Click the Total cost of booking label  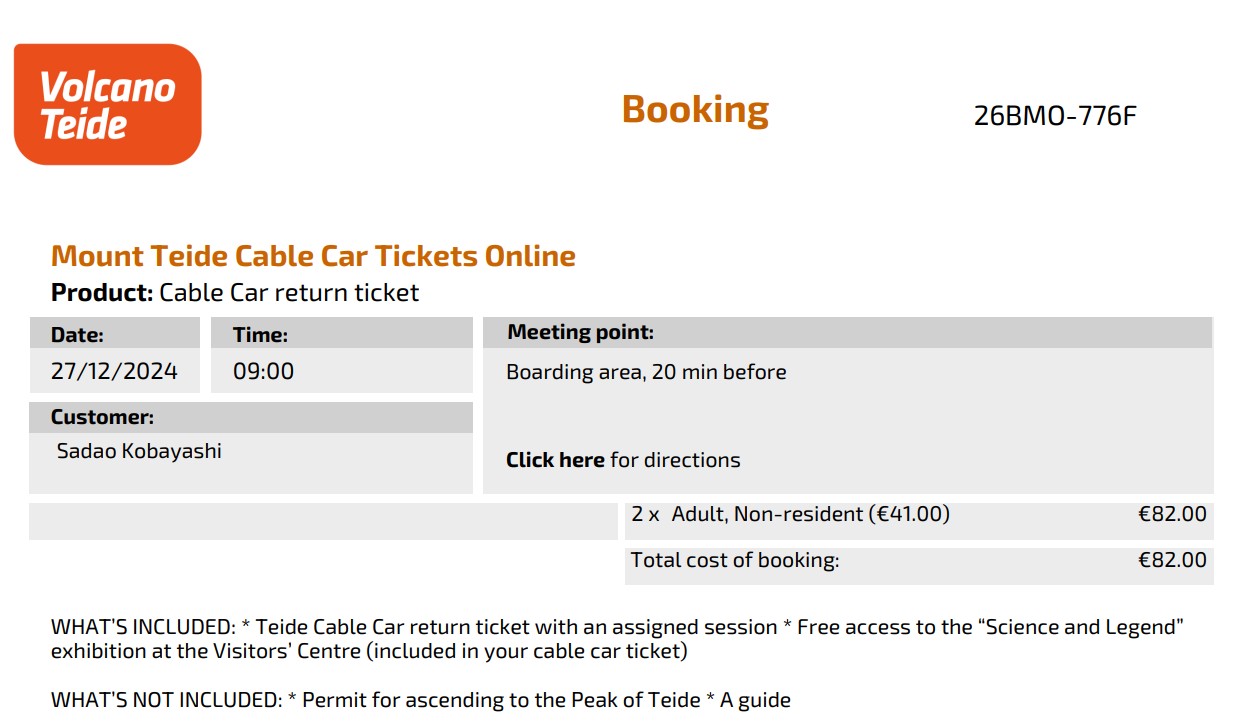735,560
